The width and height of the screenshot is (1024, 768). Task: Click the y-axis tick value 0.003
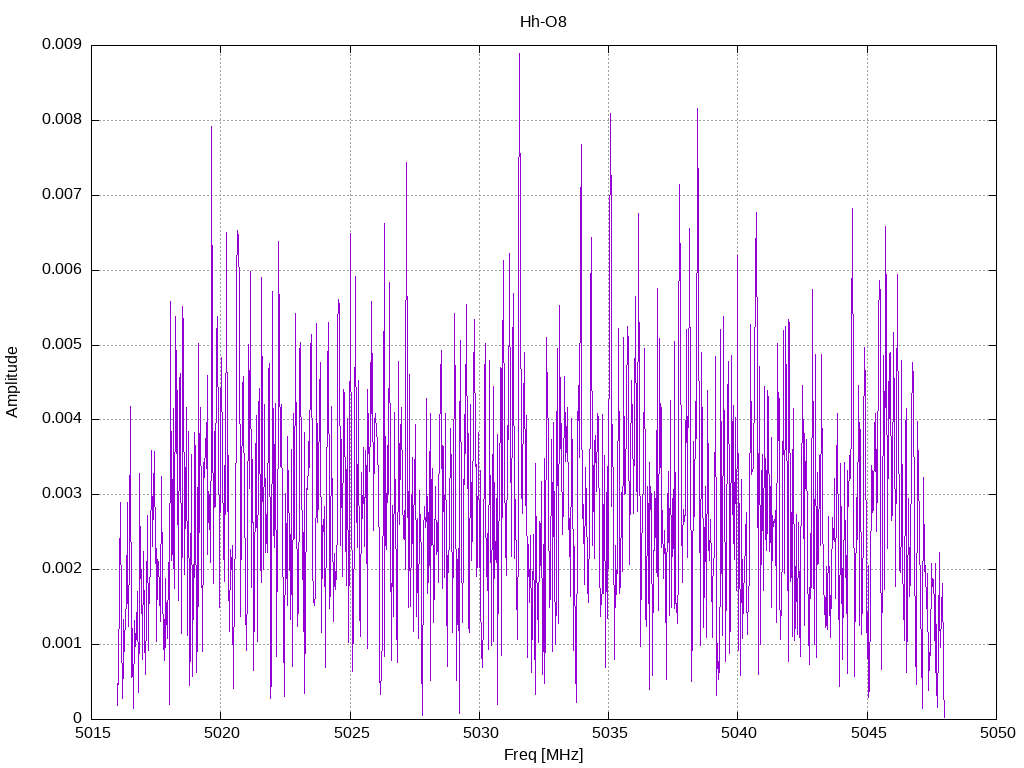pos(62,493)
